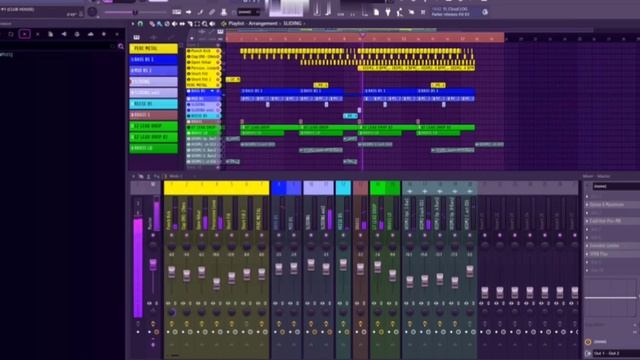Select the Delete tool in playlist toolbar
640x360 pixels.
click(x=167, y=24)
